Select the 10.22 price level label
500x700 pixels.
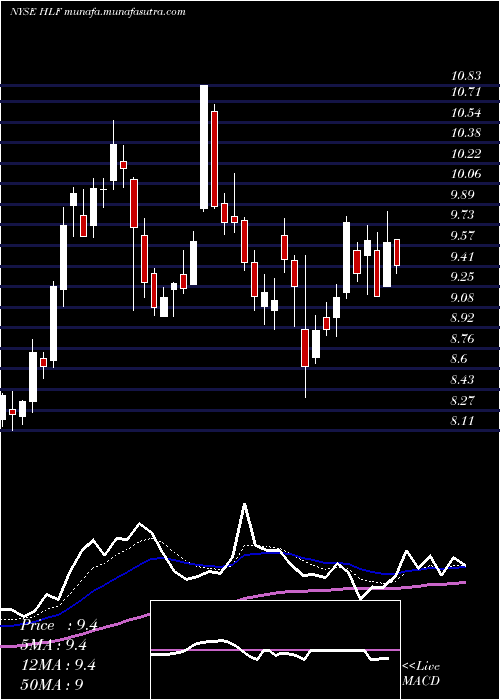click(x=466, y=154)
